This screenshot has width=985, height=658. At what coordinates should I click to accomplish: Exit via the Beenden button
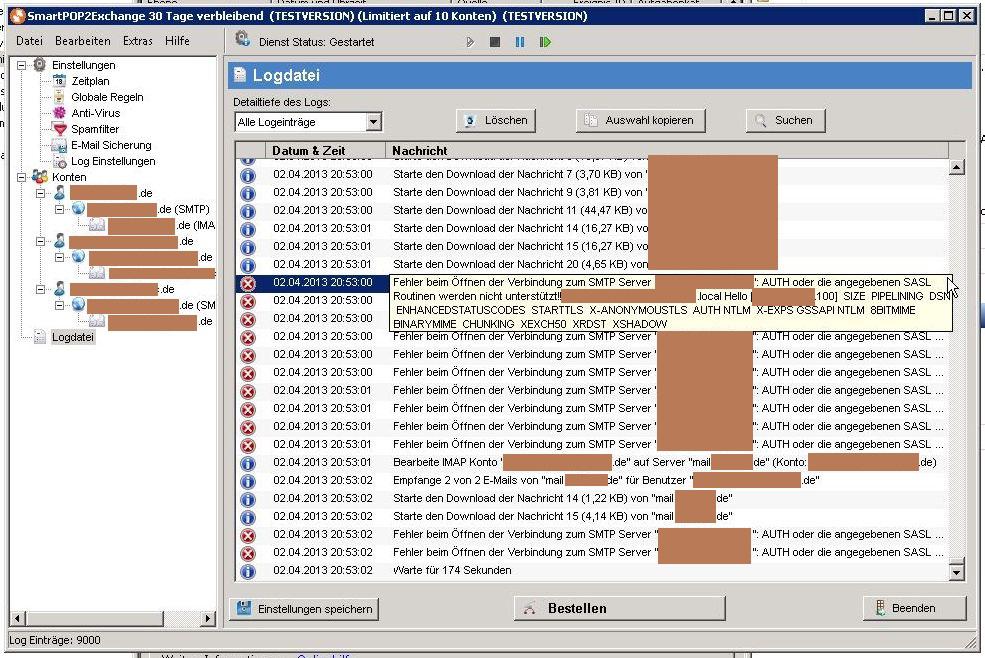pos(914,608)
